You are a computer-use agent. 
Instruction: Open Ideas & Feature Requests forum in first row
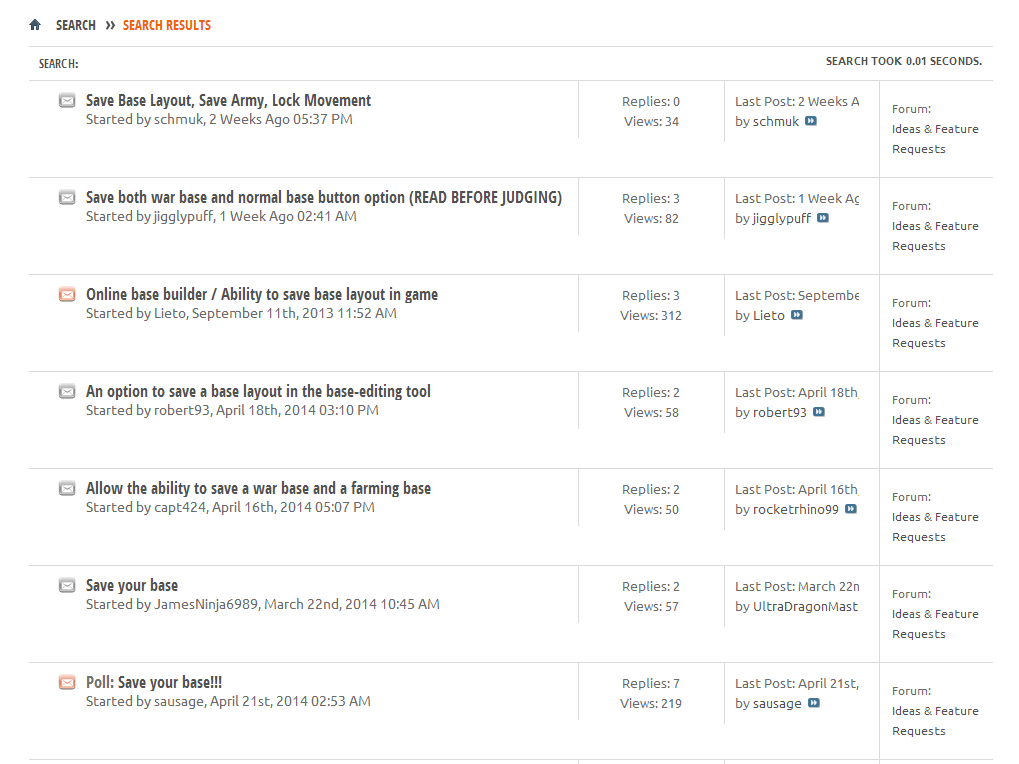click(935, 139)
